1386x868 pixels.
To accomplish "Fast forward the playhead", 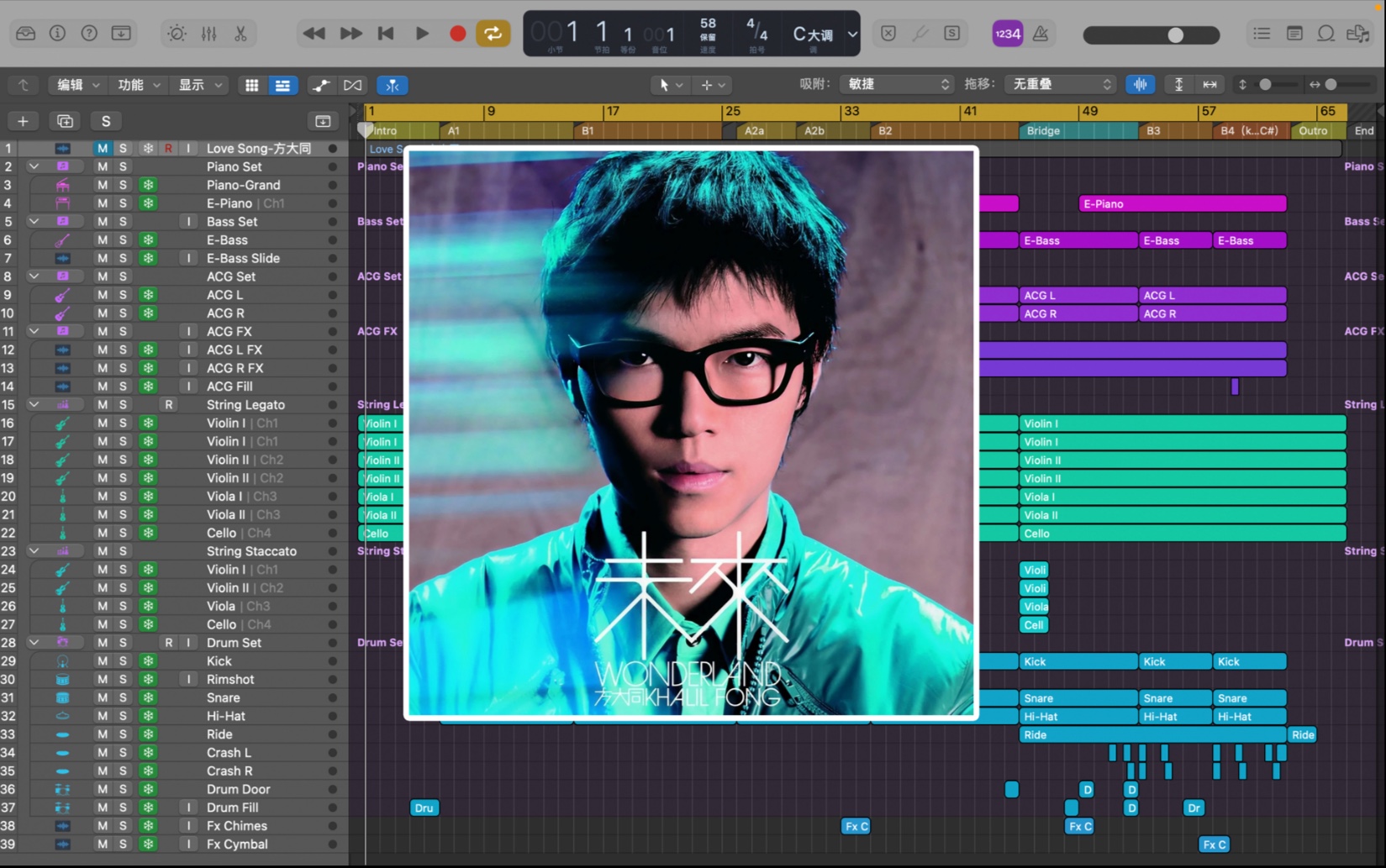I will pyautogui.click(x=350, y=34).
